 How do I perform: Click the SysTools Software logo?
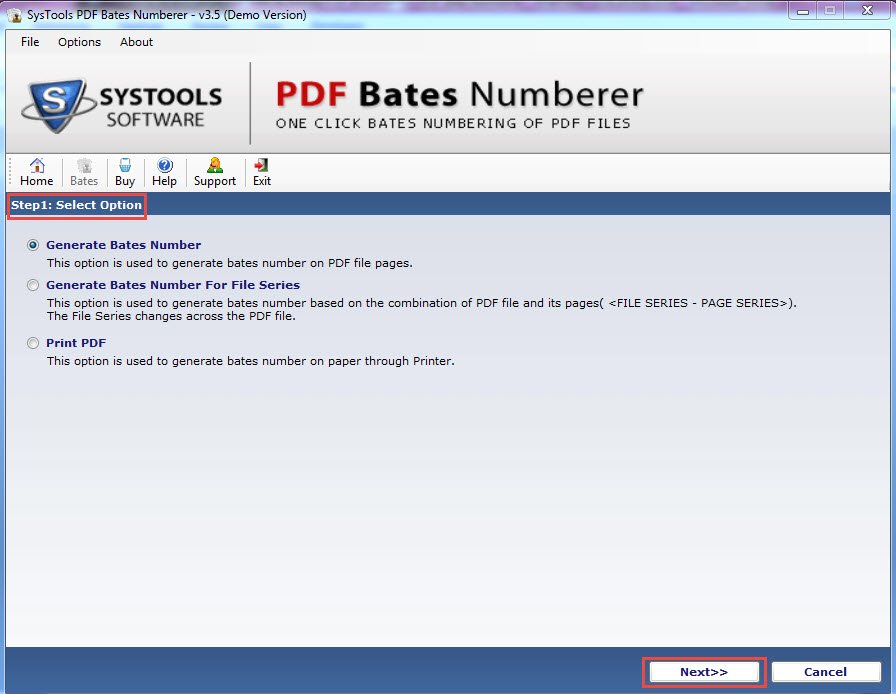(x=122, y=106)
